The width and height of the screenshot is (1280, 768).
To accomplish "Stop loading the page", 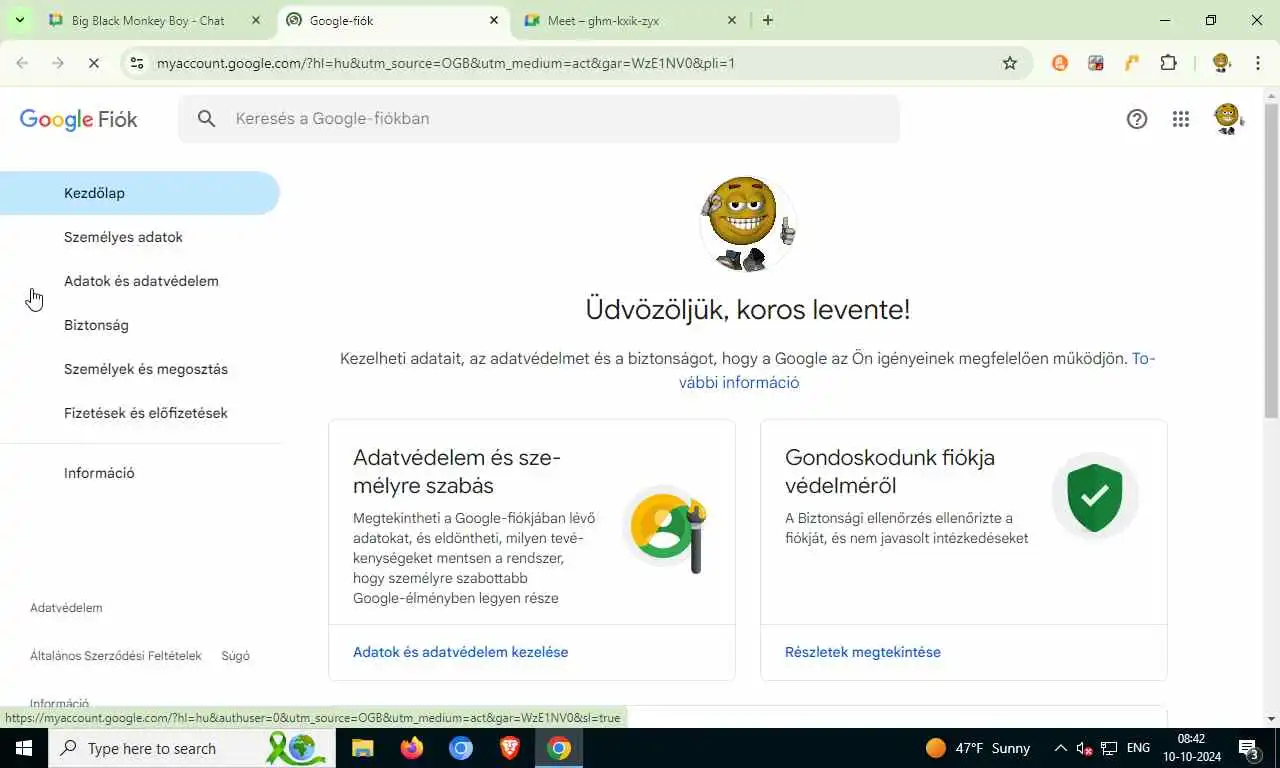I will pyautogui.click(x=94, y=63).
